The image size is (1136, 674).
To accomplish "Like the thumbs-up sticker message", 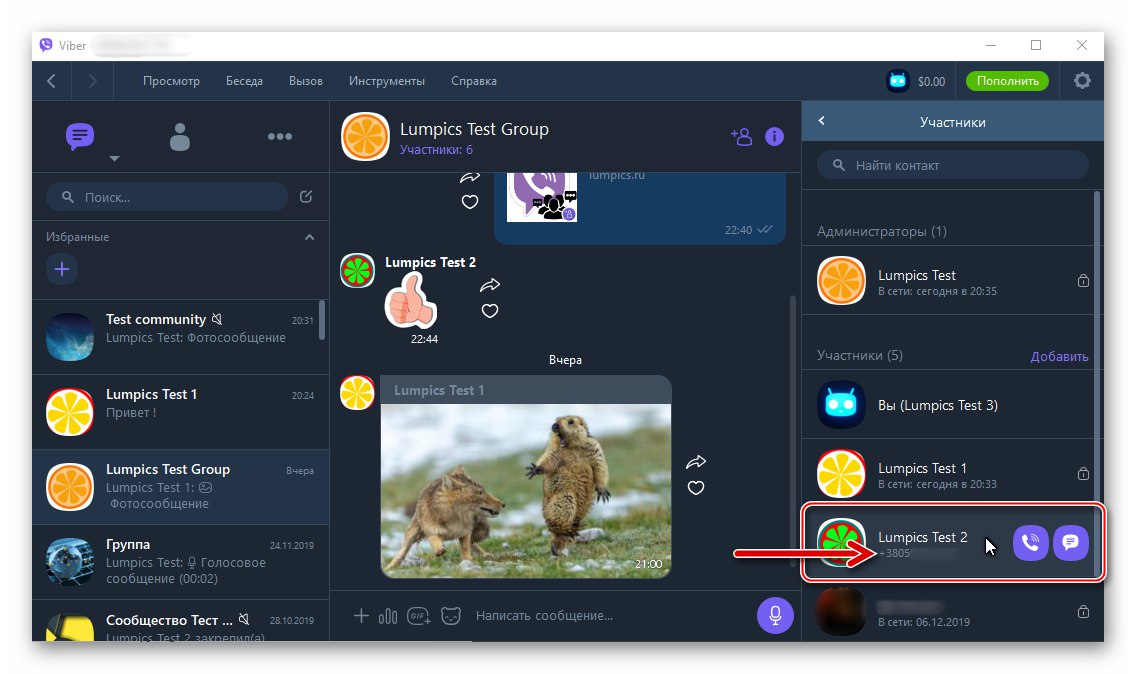I will coord(490,311).
